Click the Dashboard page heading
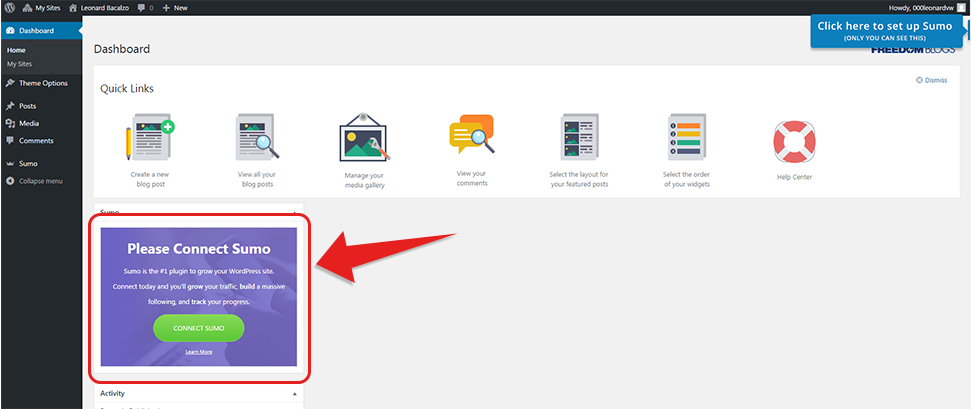The height and width of the screenshot is (409, 971). (121, 49)
